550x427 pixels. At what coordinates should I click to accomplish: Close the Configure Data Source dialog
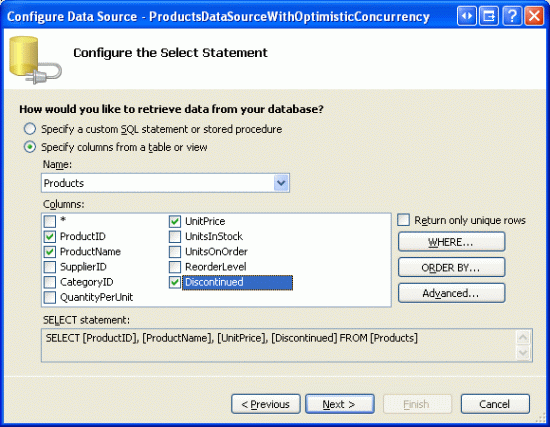[534, 16]
